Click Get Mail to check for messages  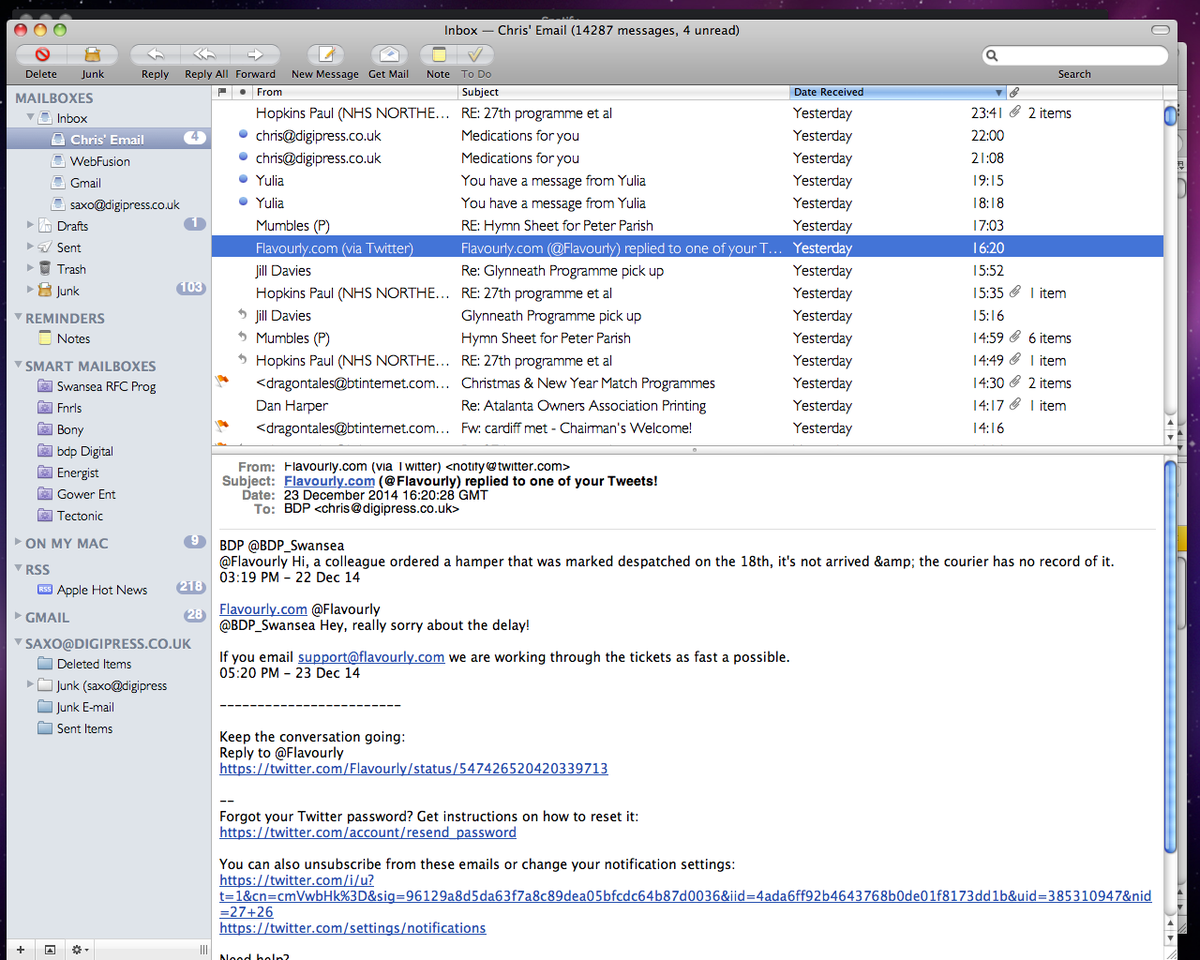tap(389, 55)
